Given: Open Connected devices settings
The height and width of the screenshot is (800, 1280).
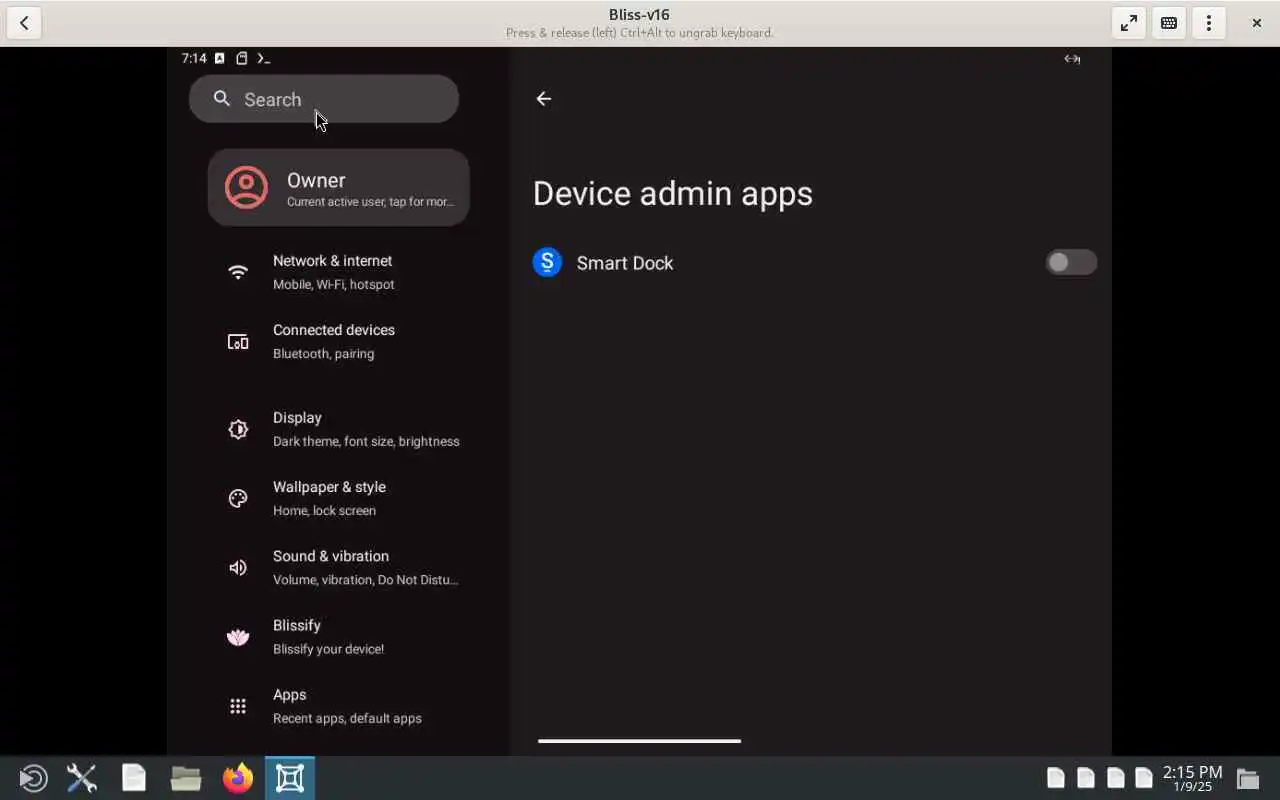Looking at the screenshot, I should [x=338, y=341].
